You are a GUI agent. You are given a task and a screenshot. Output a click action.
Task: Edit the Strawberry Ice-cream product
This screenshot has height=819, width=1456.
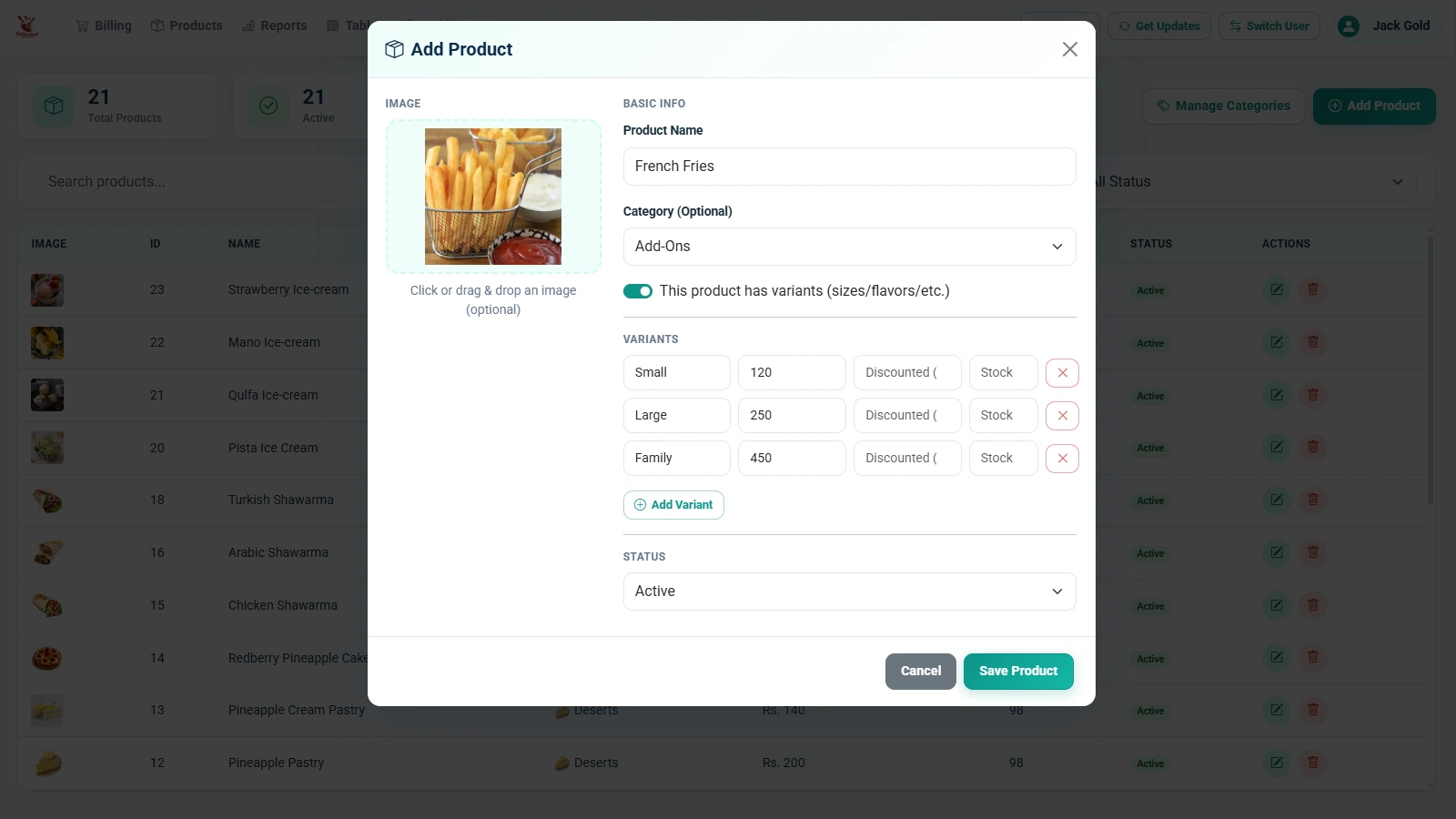pyautogui.click(x=1277, y=289)
